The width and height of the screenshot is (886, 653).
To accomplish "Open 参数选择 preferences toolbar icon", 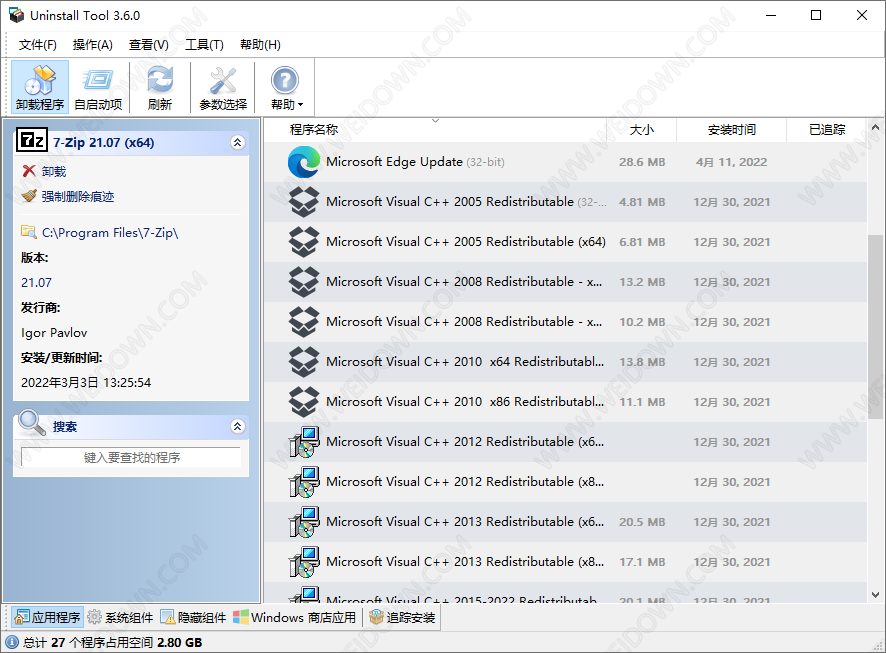I will 223,87.
